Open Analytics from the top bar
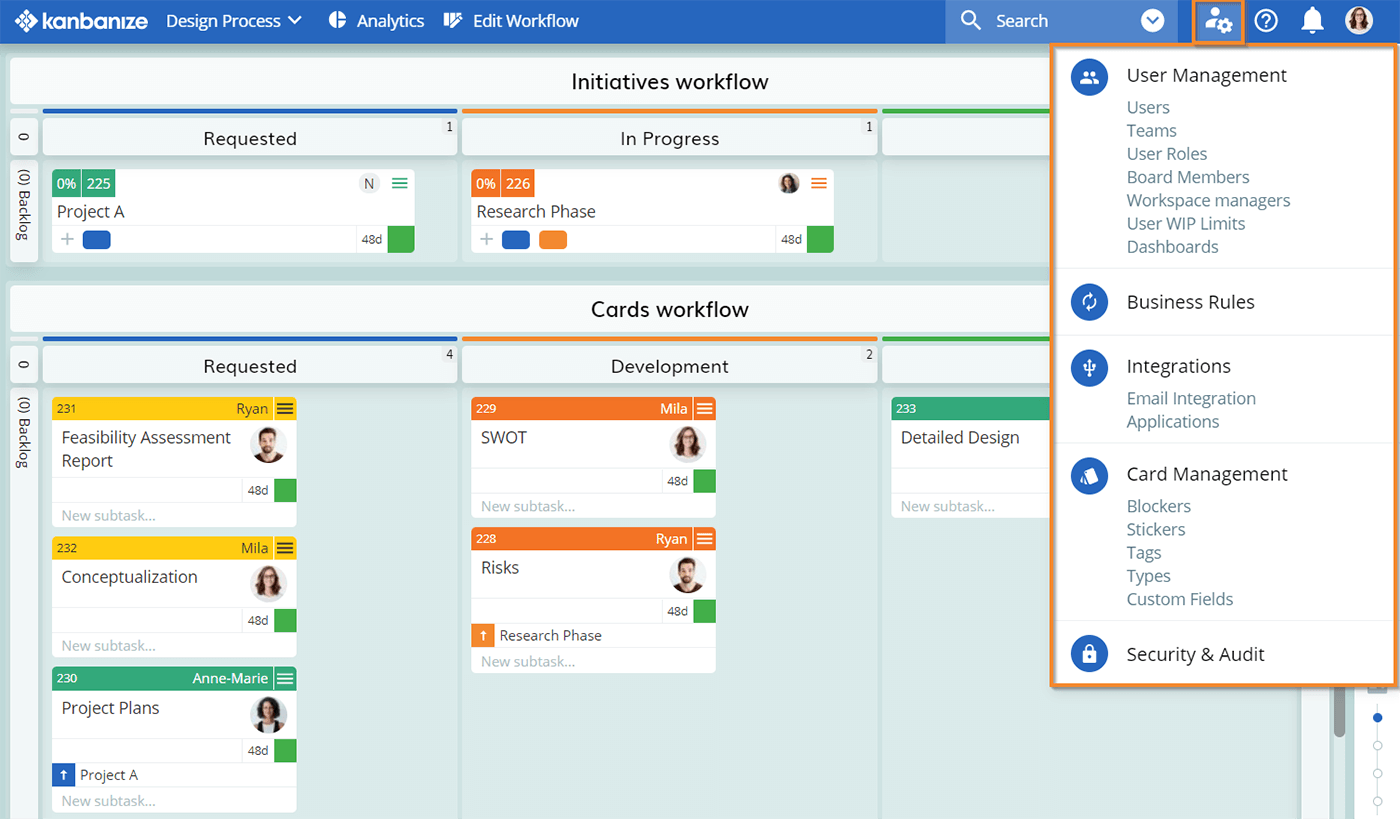Image resolution: width=1400 pixels, height=819 pixels. point(376,21)
